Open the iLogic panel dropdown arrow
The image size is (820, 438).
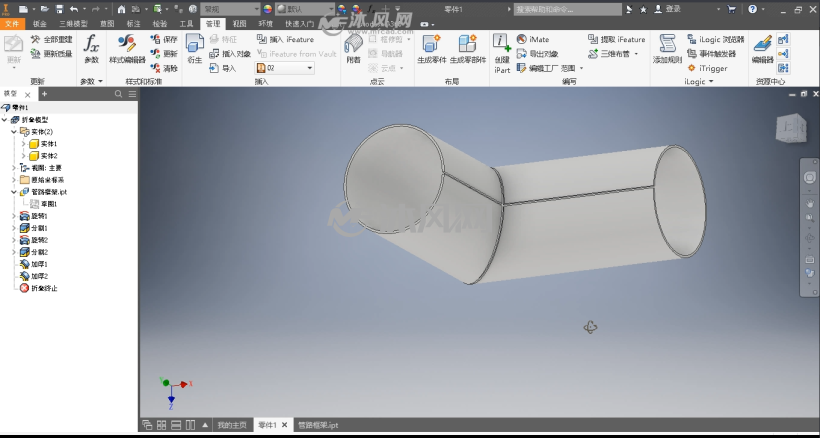[711, 82]
